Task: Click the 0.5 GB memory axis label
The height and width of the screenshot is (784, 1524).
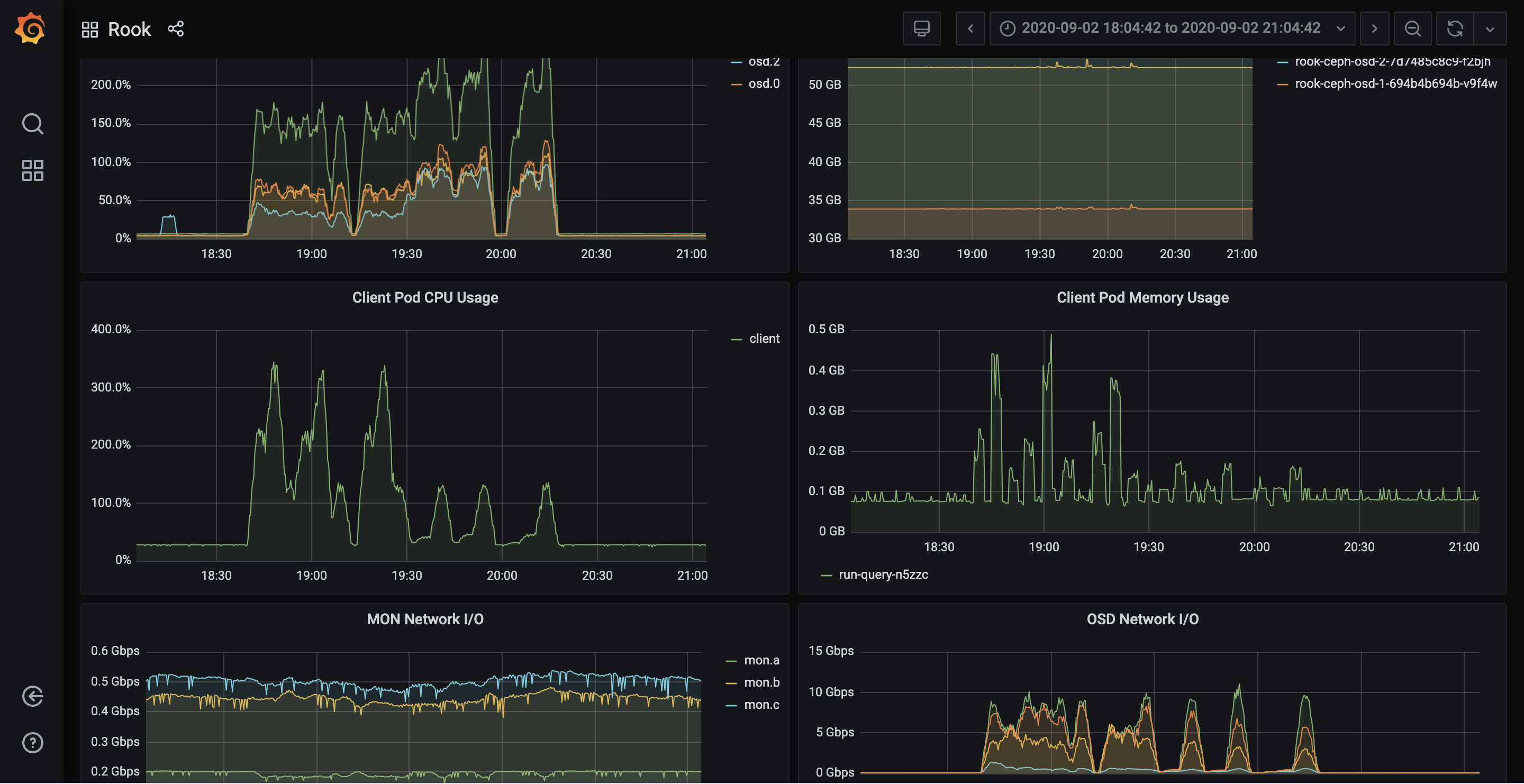Action: pyautogui.click(x=826, y=330)
